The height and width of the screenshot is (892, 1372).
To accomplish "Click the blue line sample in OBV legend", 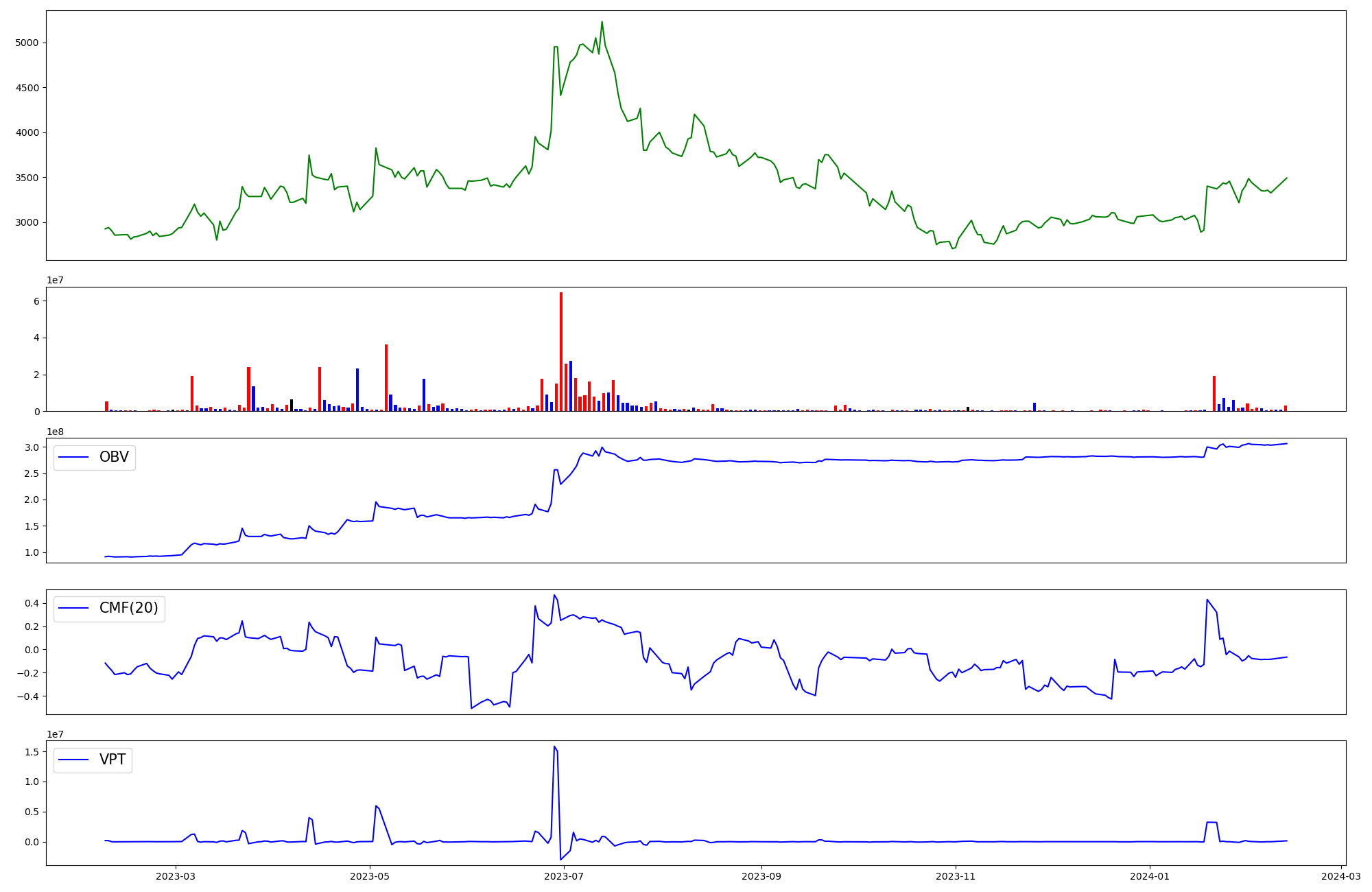I will pyautogui.click(x=73, y=458).
